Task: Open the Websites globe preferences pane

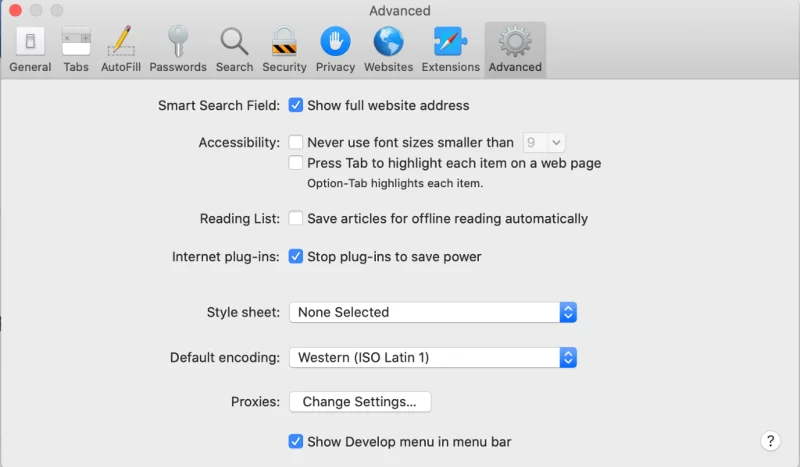Action: pyautogui.click(x=388, y=50)
